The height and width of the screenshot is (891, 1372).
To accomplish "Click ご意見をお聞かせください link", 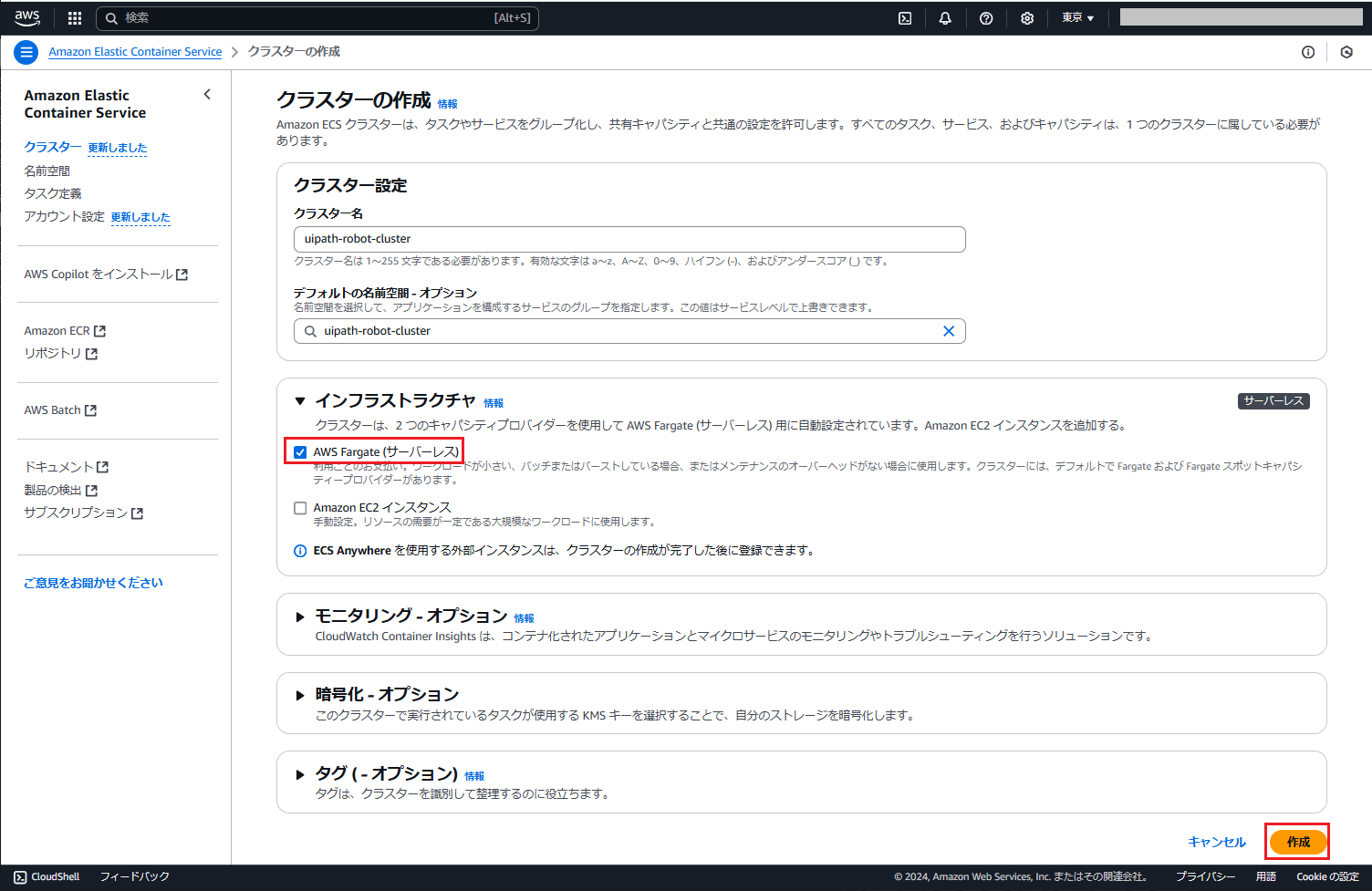I will tap(93, 583).
